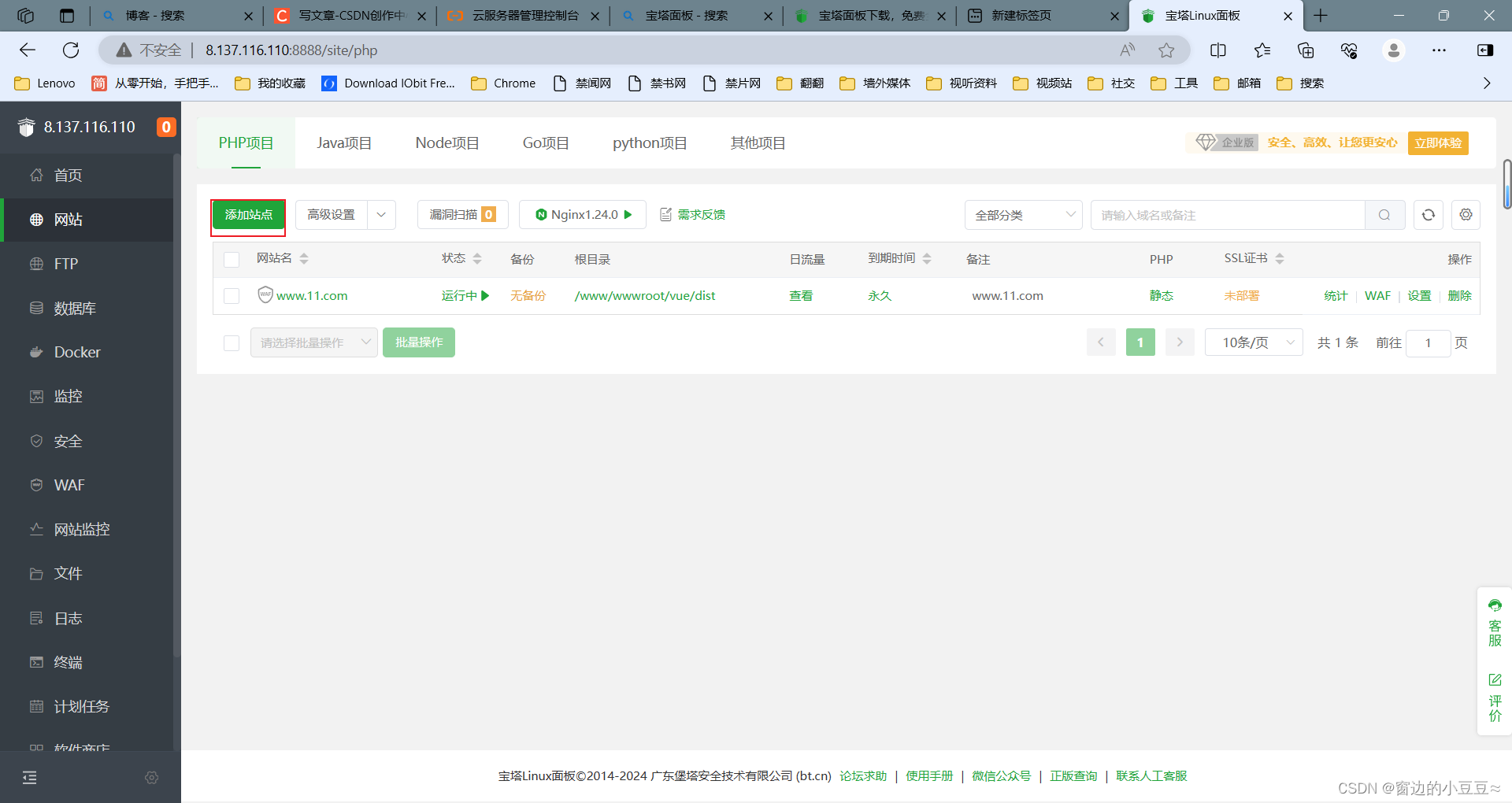Click the orange notification badge 0
The width and height of the screenshot is (1512, 803).
166,127
